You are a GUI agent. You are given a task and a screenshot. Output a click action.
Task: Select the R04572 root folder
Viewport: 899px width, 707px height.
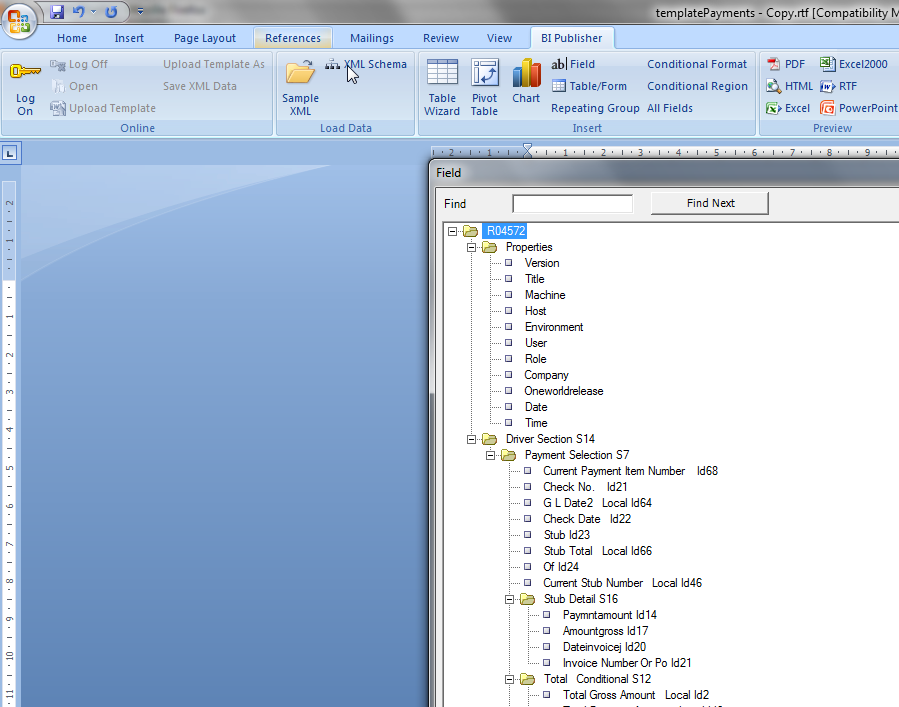coord(505,231)
